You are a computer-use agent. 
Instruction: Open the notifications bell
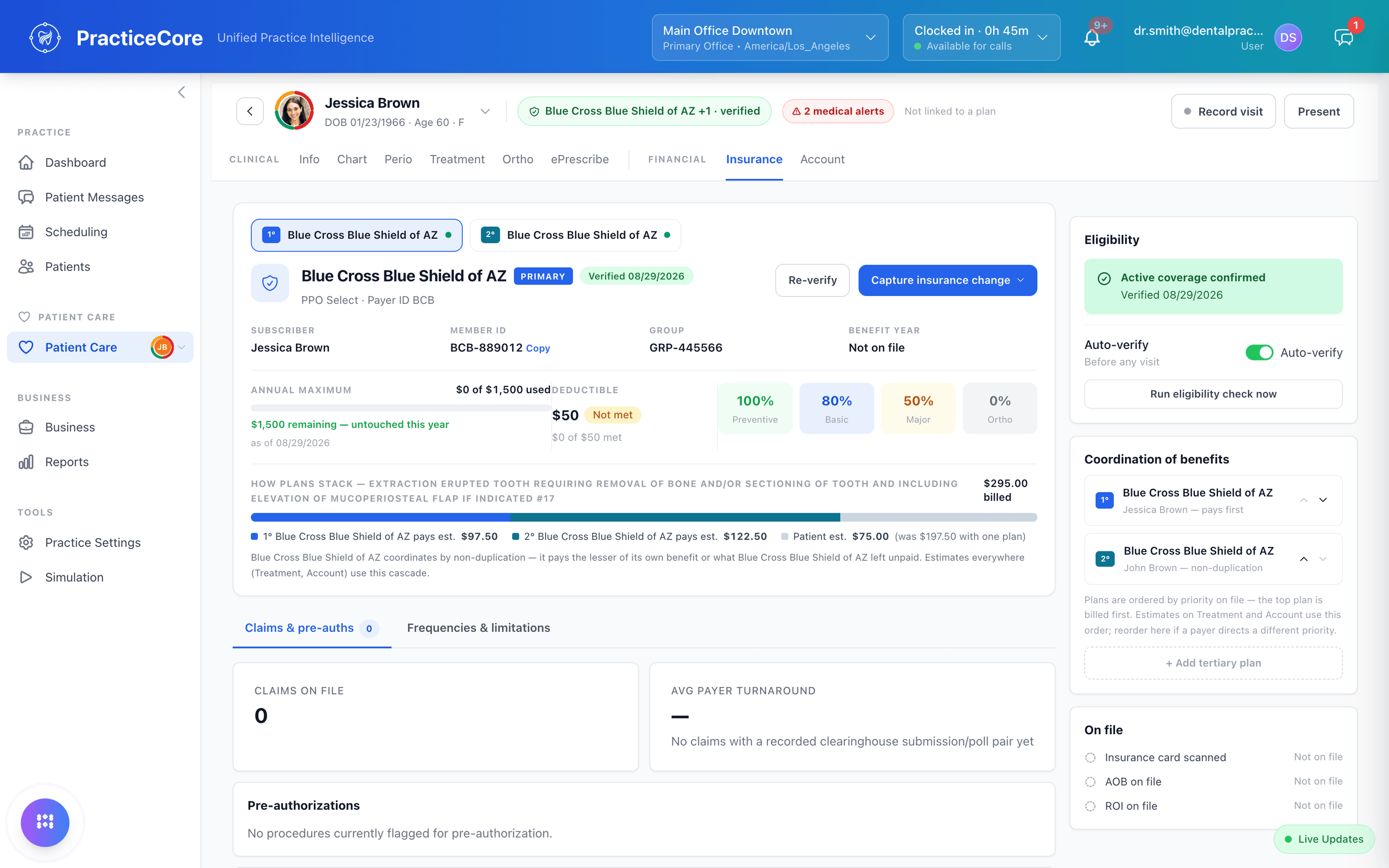tap(1092, 38)
